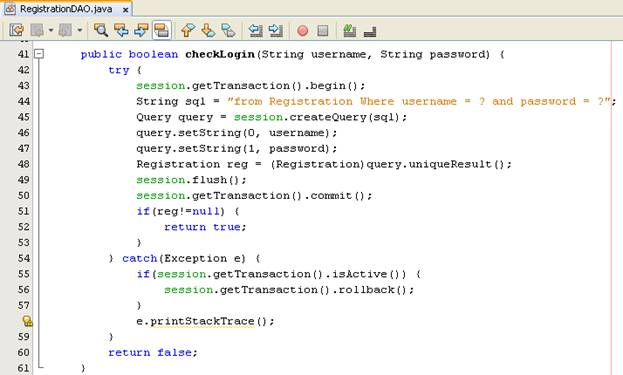Viewport: 623px width, 375px height.
Task: Click Next Bookmark down-arrow icon
Action: [x=208, y=30]
